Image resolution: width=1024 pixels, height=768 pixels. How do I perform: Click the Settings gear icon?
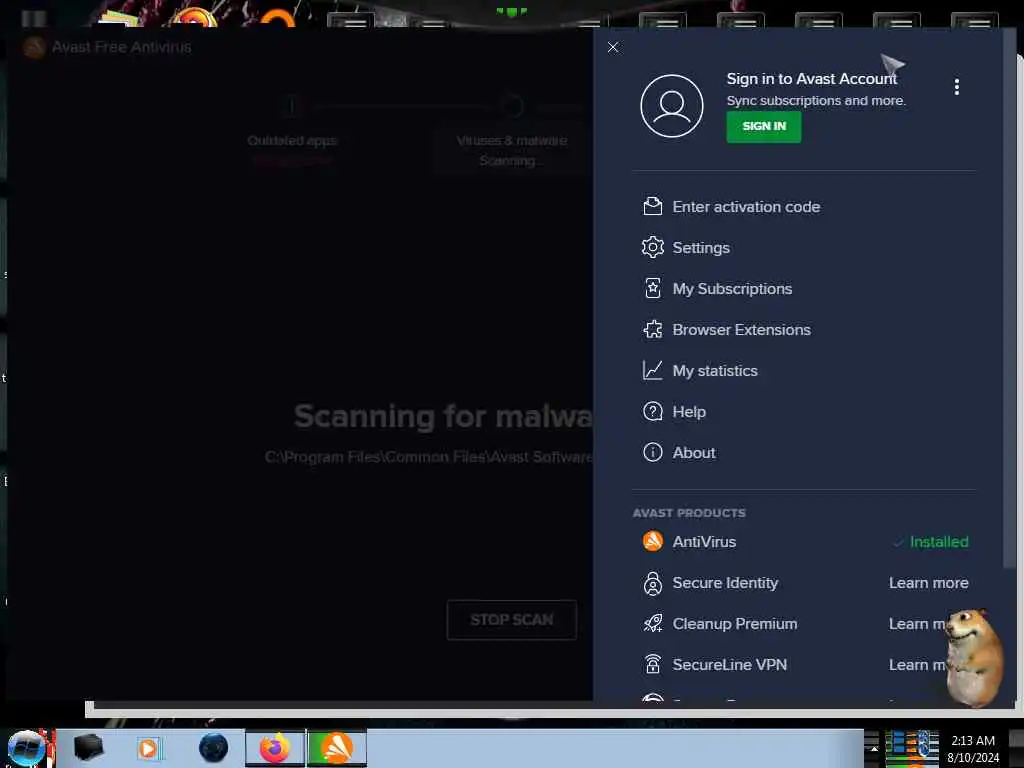click(x=652, y=248)
